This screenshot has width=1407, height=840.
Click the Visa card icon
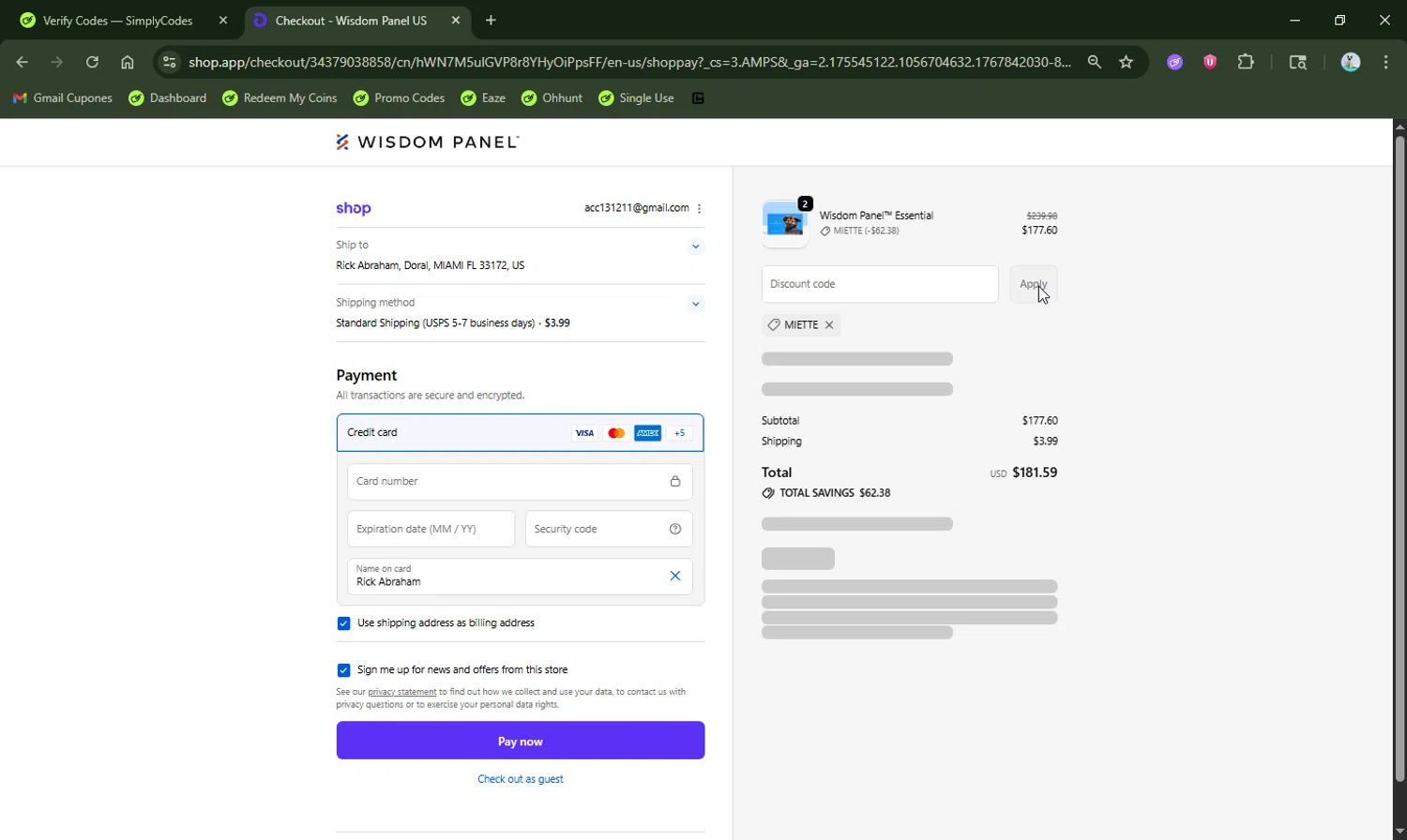[584, 432]
